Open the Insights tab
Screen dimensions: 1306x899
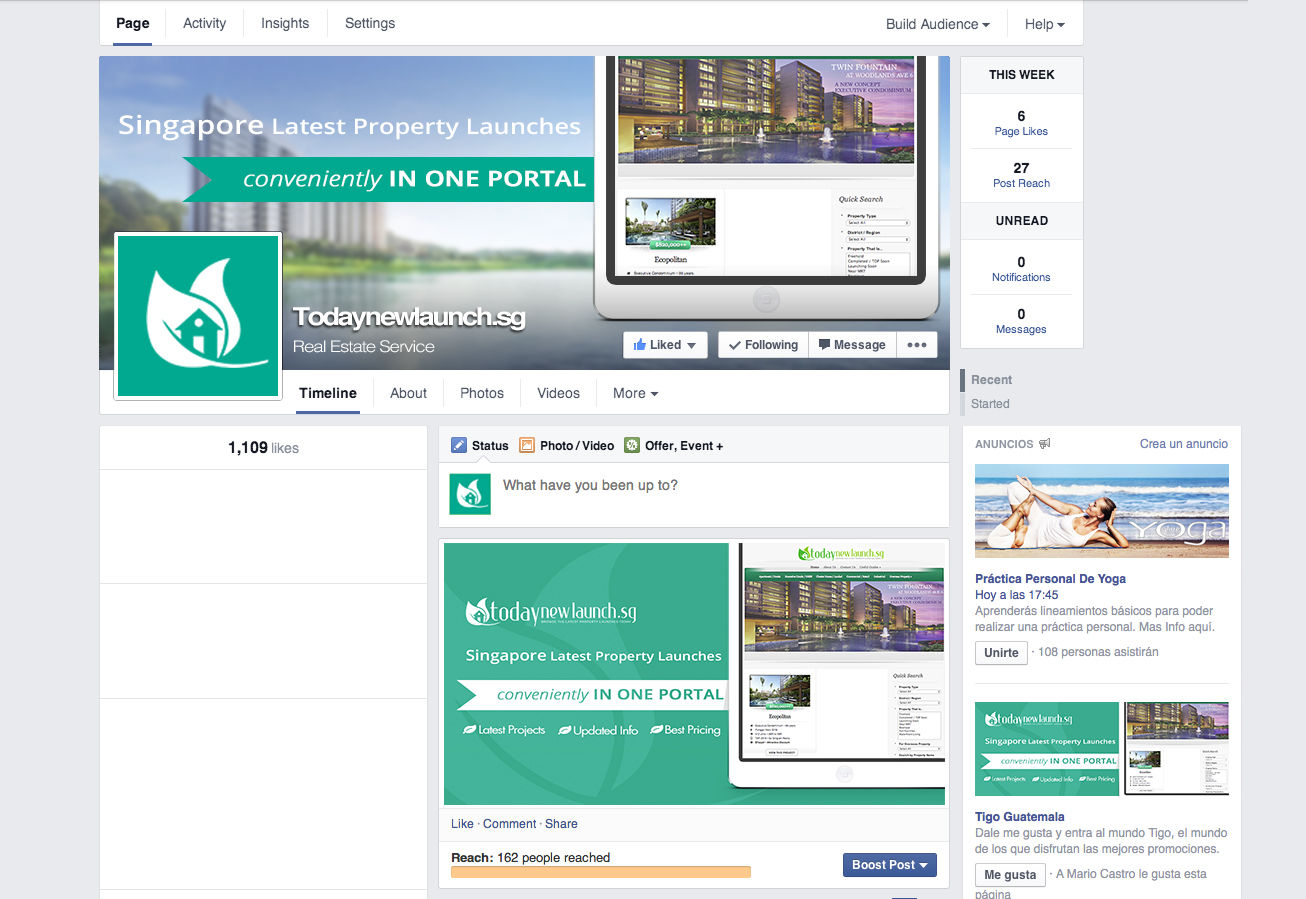(x=285, y=23)
